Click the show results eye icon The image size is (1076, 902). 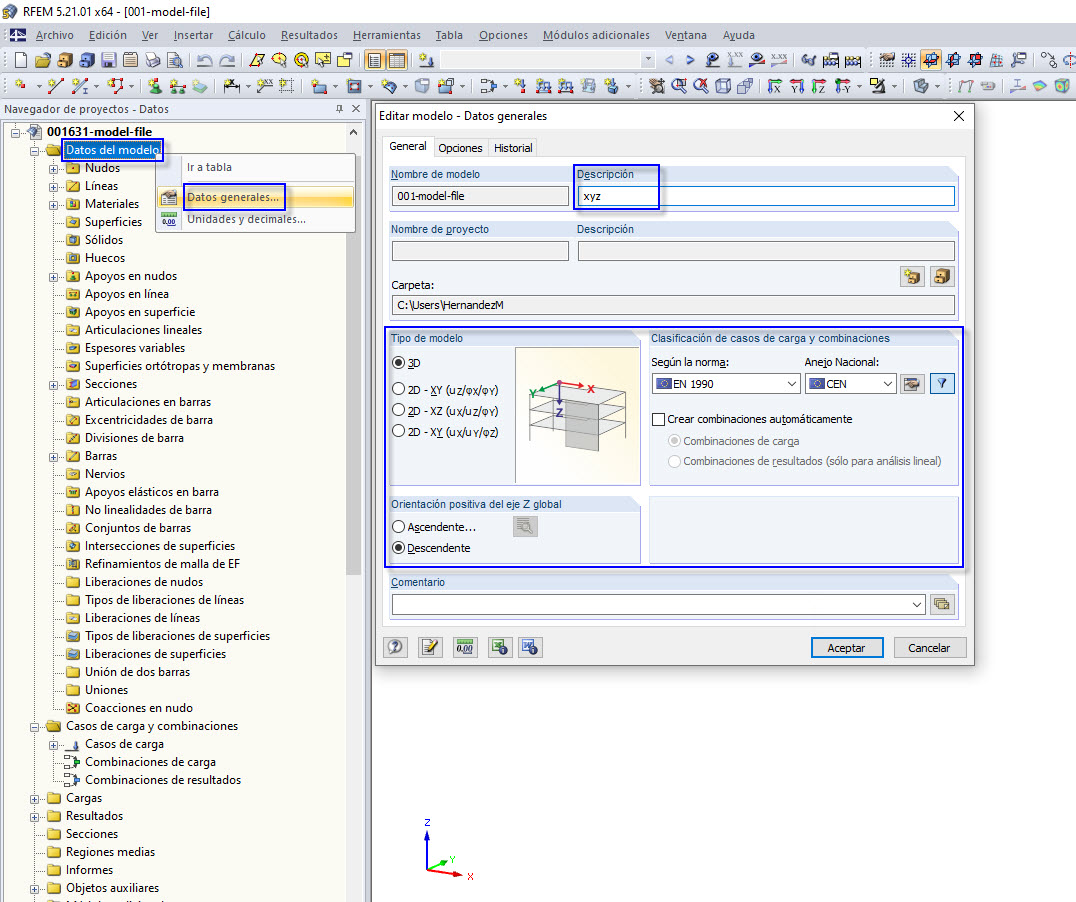(x=757, y=60)
